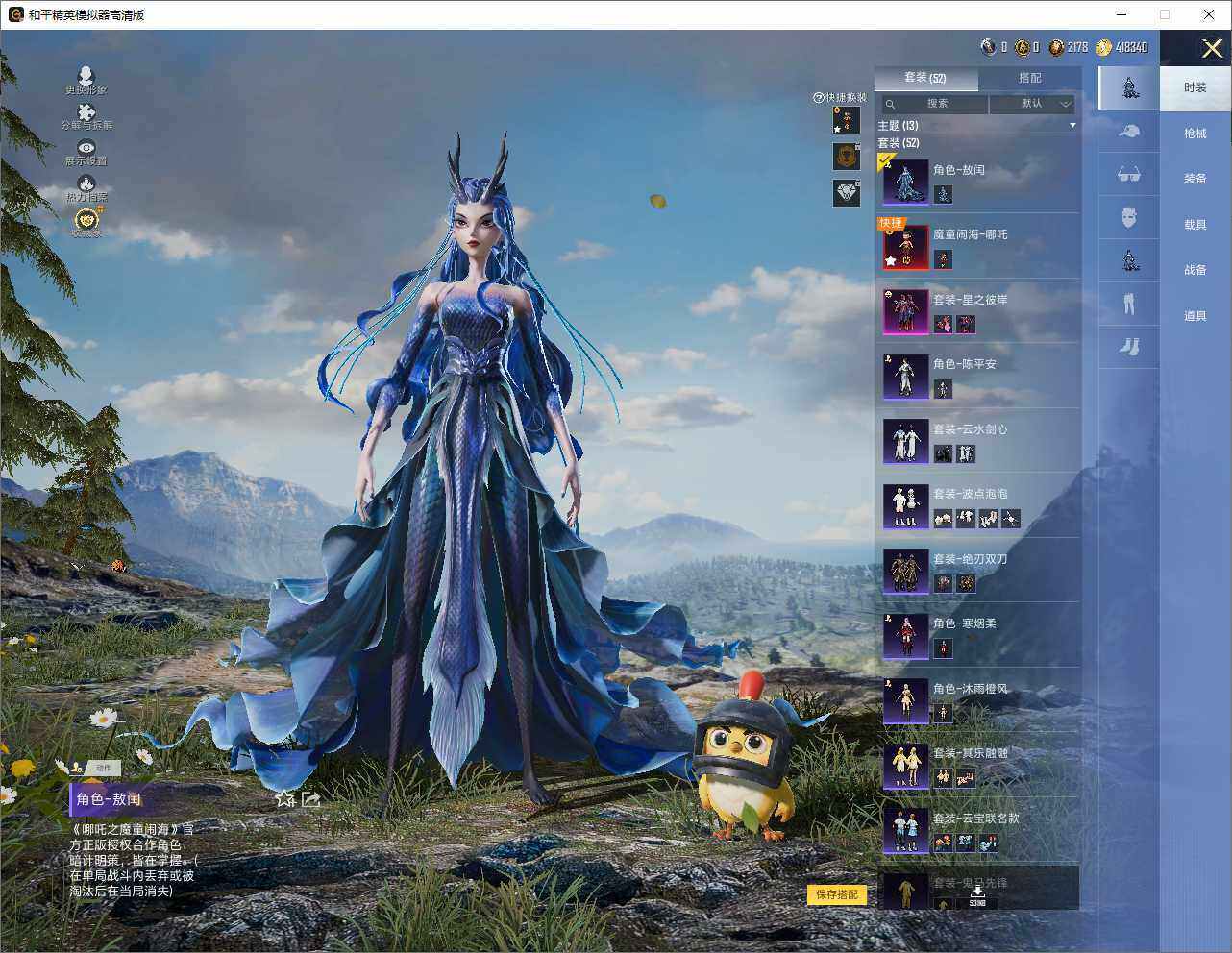Click the 套装-其乐融融 outfit name
Image resolution: width=1232 pixels, height=953 pixels.
[x=971, y=753]
